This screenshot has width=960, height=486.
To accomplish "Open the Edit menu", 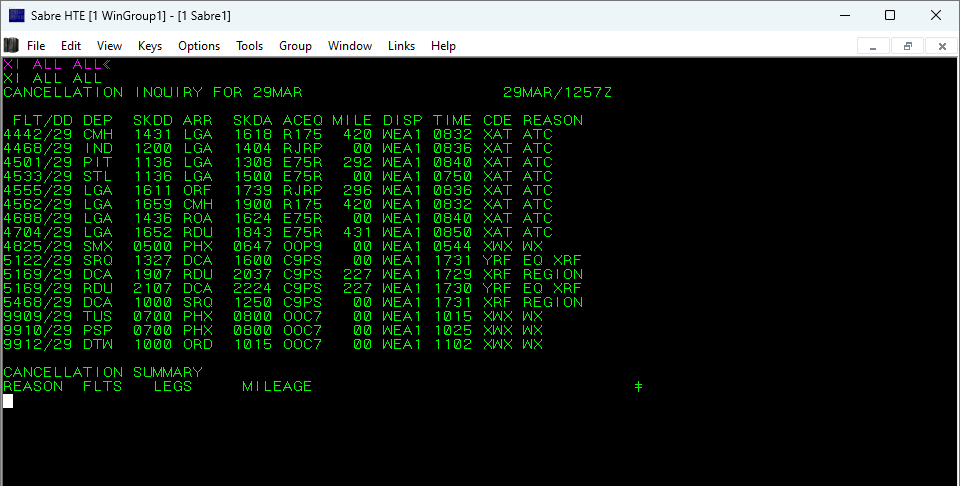I will 70,46.
